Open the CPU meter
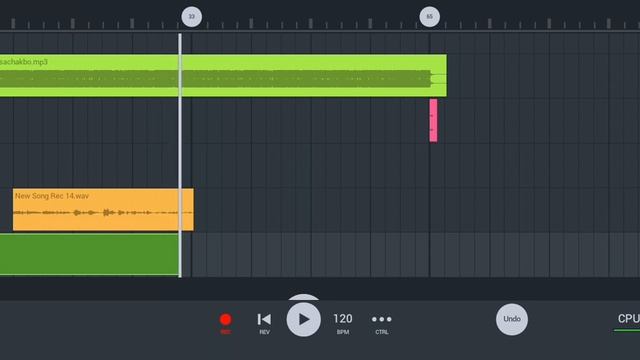This screenshot has height=360, width=640. 628,322
